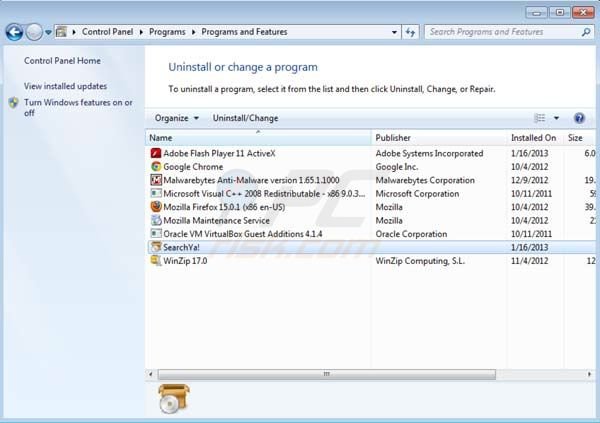This screenshot has width=600, height=423.
Task: Click the Mozilla Maintenance Service icon
Action: (156, 220)
